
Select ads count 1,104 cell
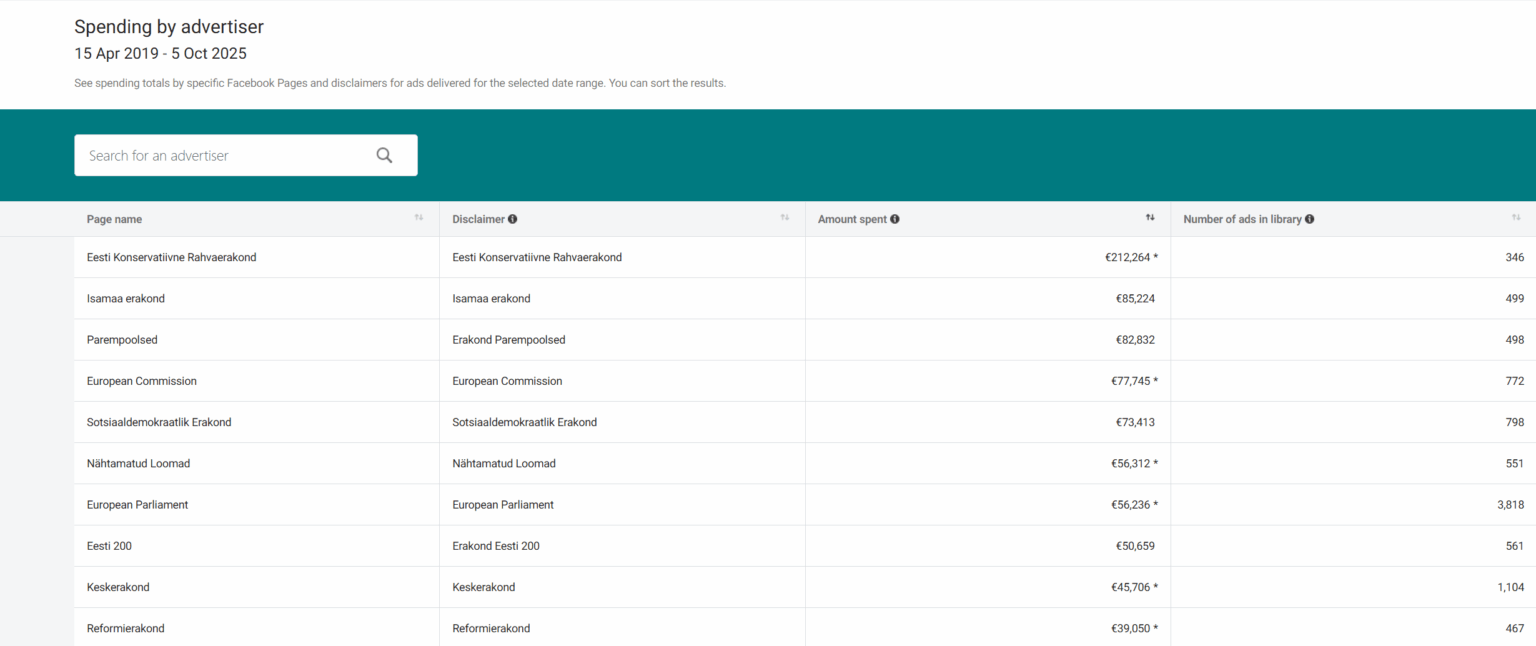click(1353, 587)
